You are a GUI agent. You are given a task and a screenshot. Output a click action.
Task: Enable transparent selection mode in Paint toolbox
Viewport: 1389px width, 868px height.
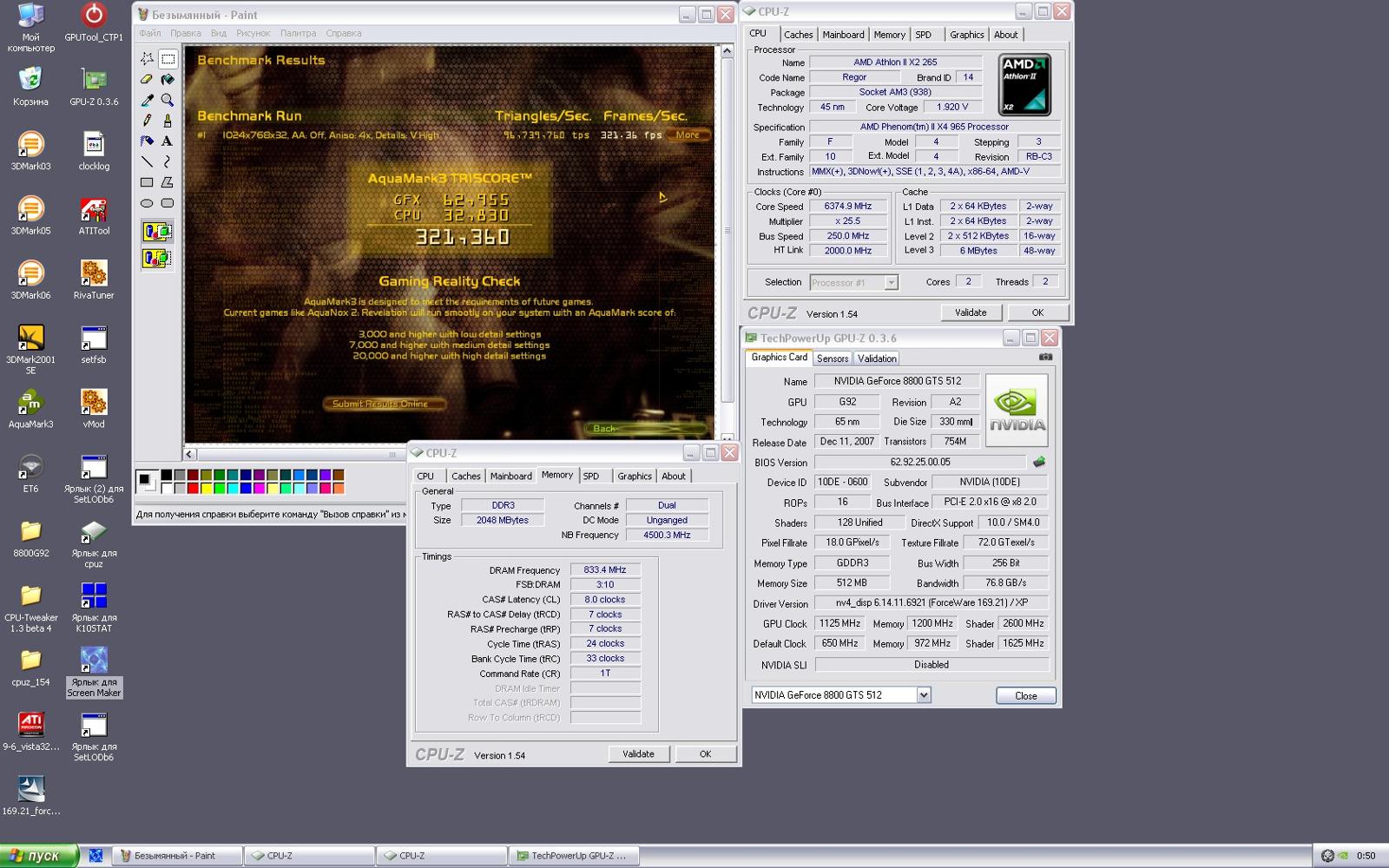(x=157, y=259)
